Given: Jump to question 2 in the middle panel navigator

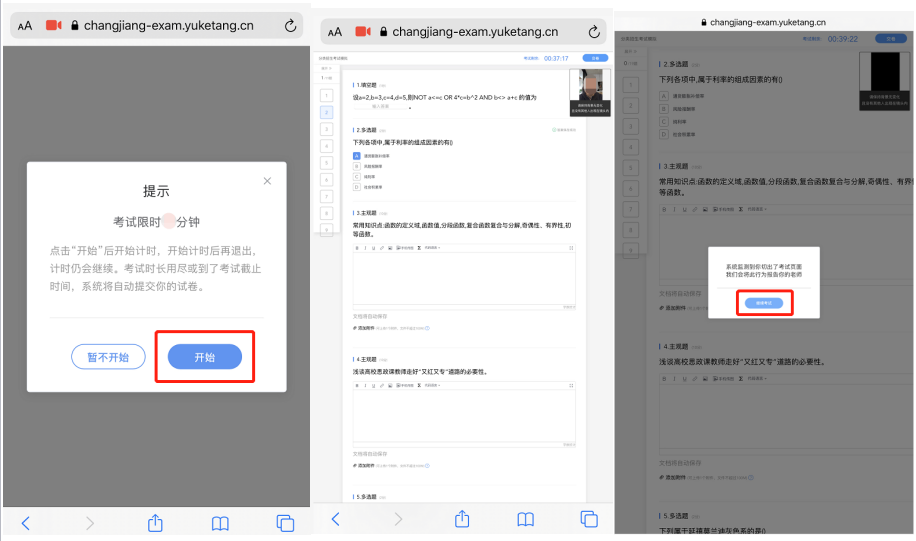Looking at the screenshot, I should tap(326, 113).
